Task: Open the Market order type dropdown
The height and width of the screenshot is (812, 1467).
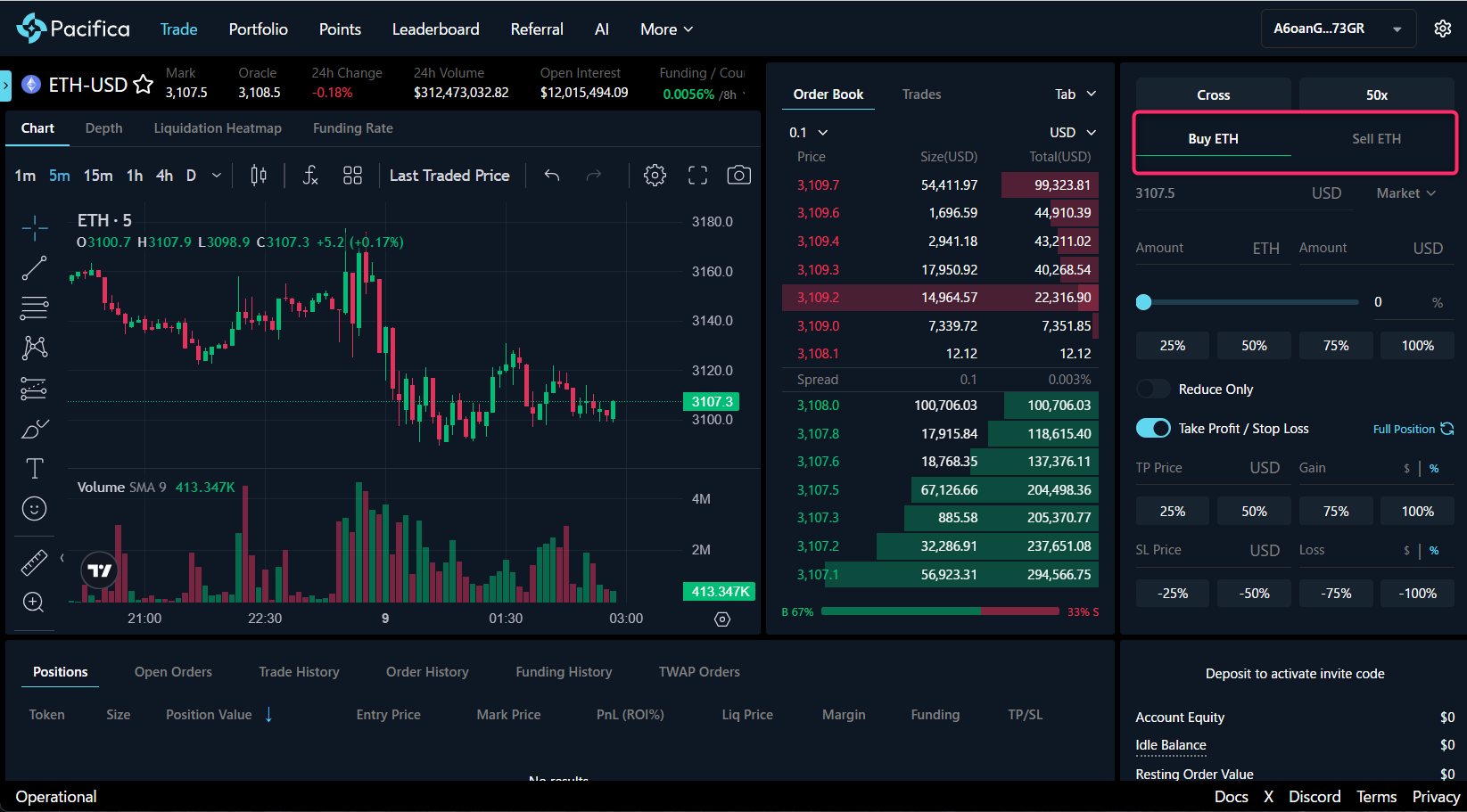Action: point(1405,193)
